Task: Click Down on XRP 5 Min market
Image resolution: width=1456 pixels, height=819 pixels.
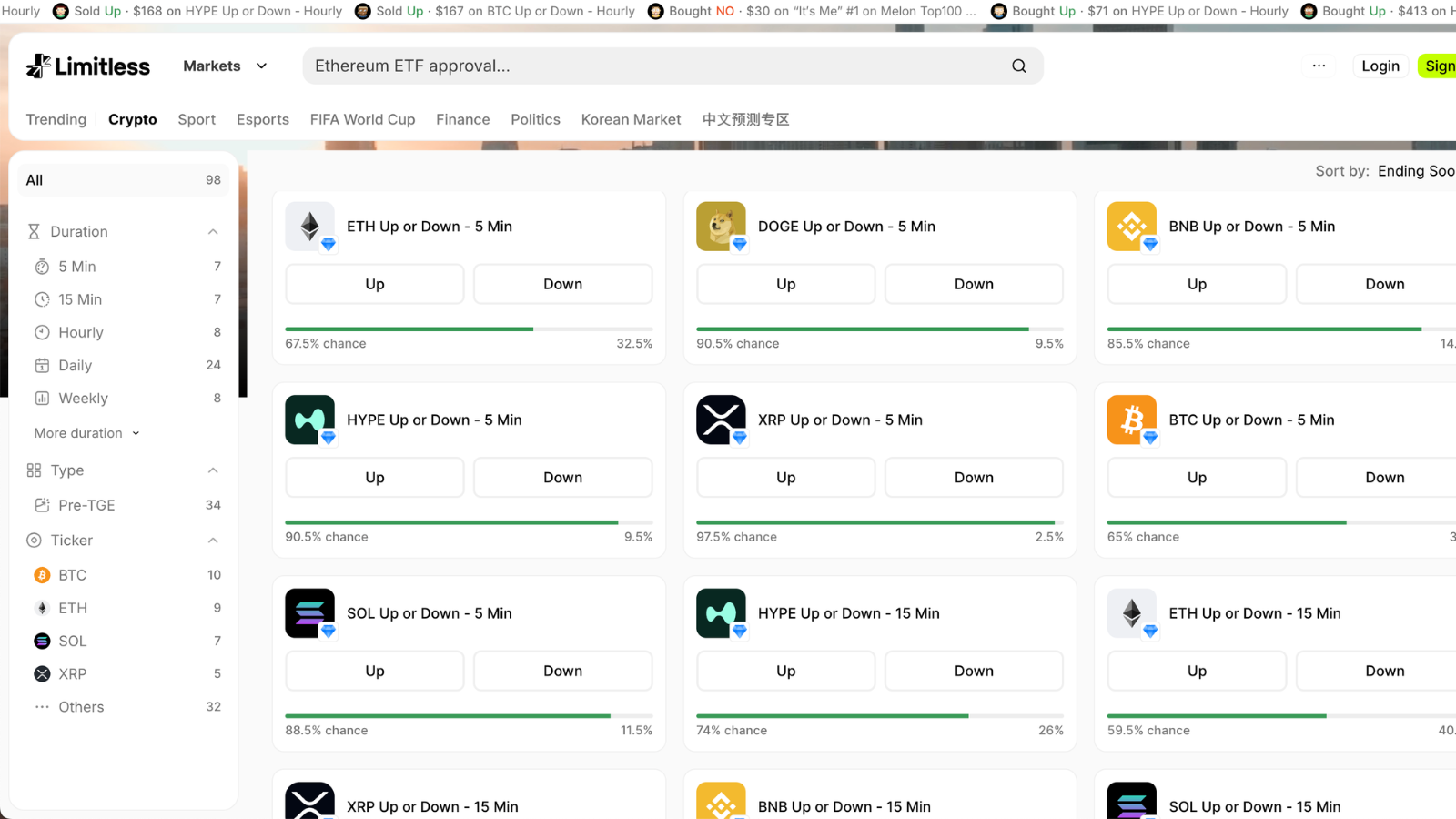Action: pyautogui.click(x=974, y=478)
